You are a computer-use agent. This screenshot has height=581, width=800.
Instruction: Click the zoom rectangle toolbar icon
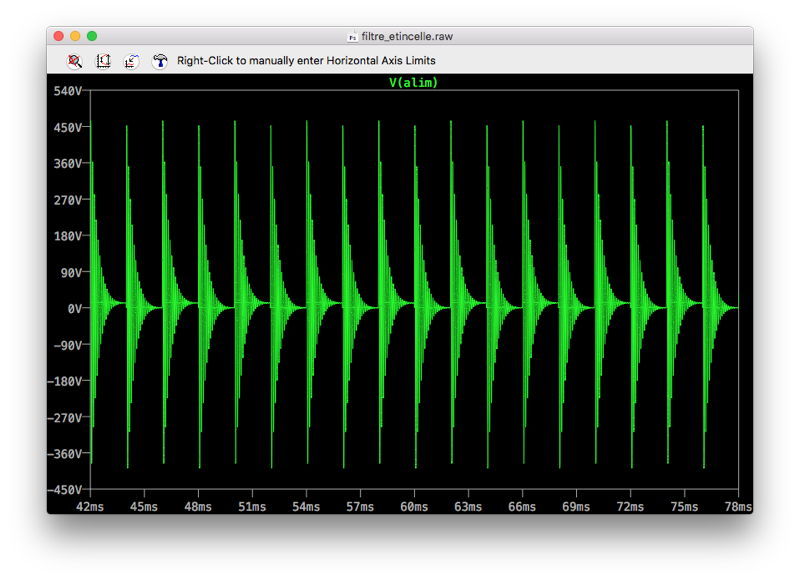click(103, 61)
